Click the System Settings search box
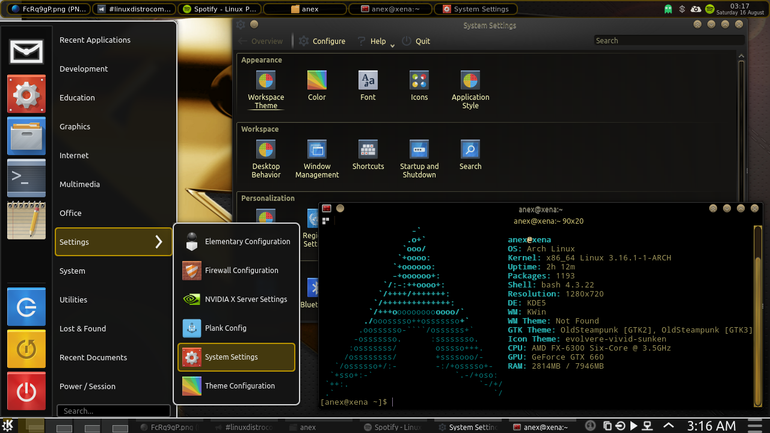Viewport: 770px width, 433px height. [x=669, y=41]
